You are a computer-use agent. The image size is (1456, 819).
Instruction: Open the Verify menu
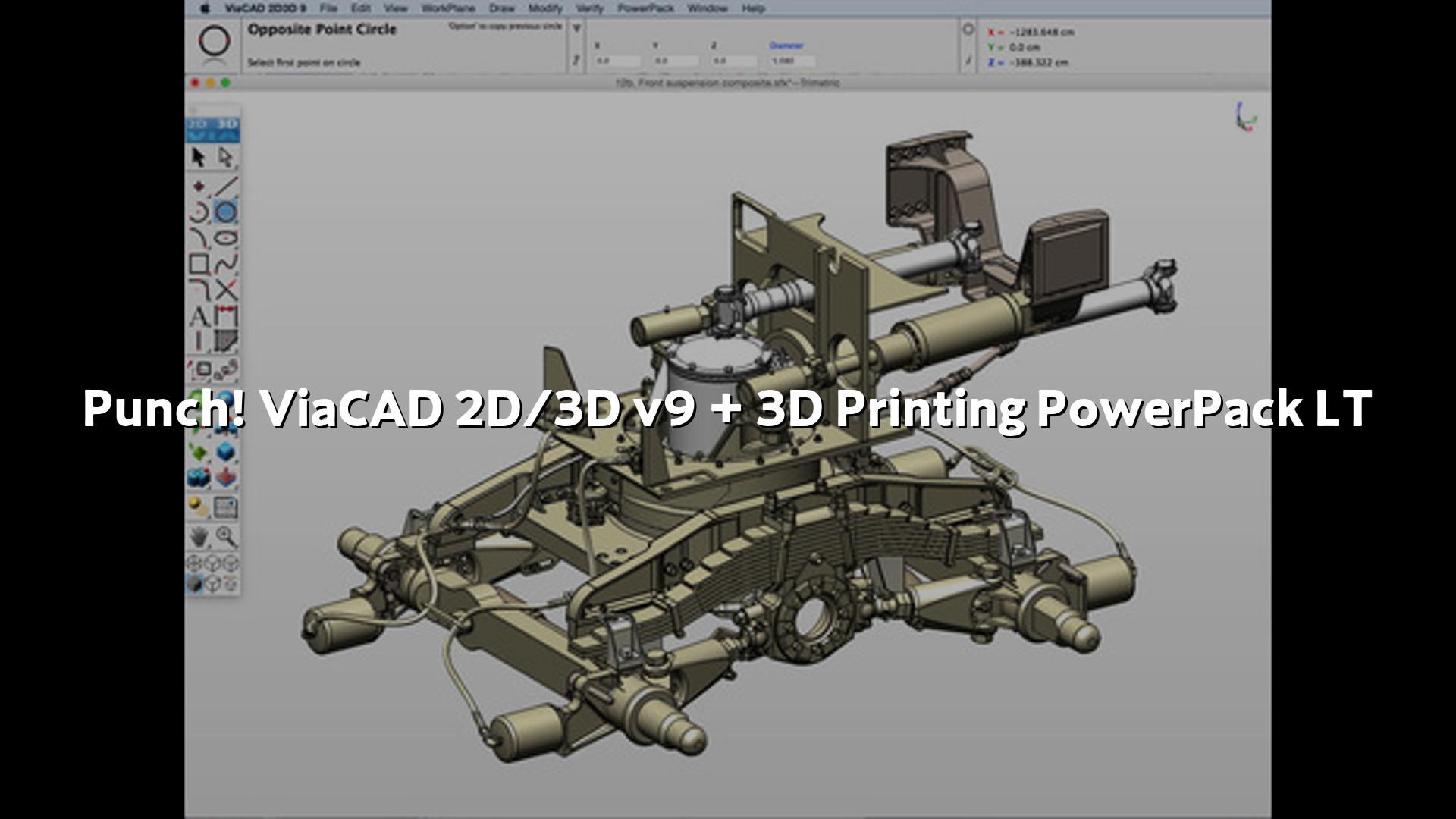tap(589, 8)
